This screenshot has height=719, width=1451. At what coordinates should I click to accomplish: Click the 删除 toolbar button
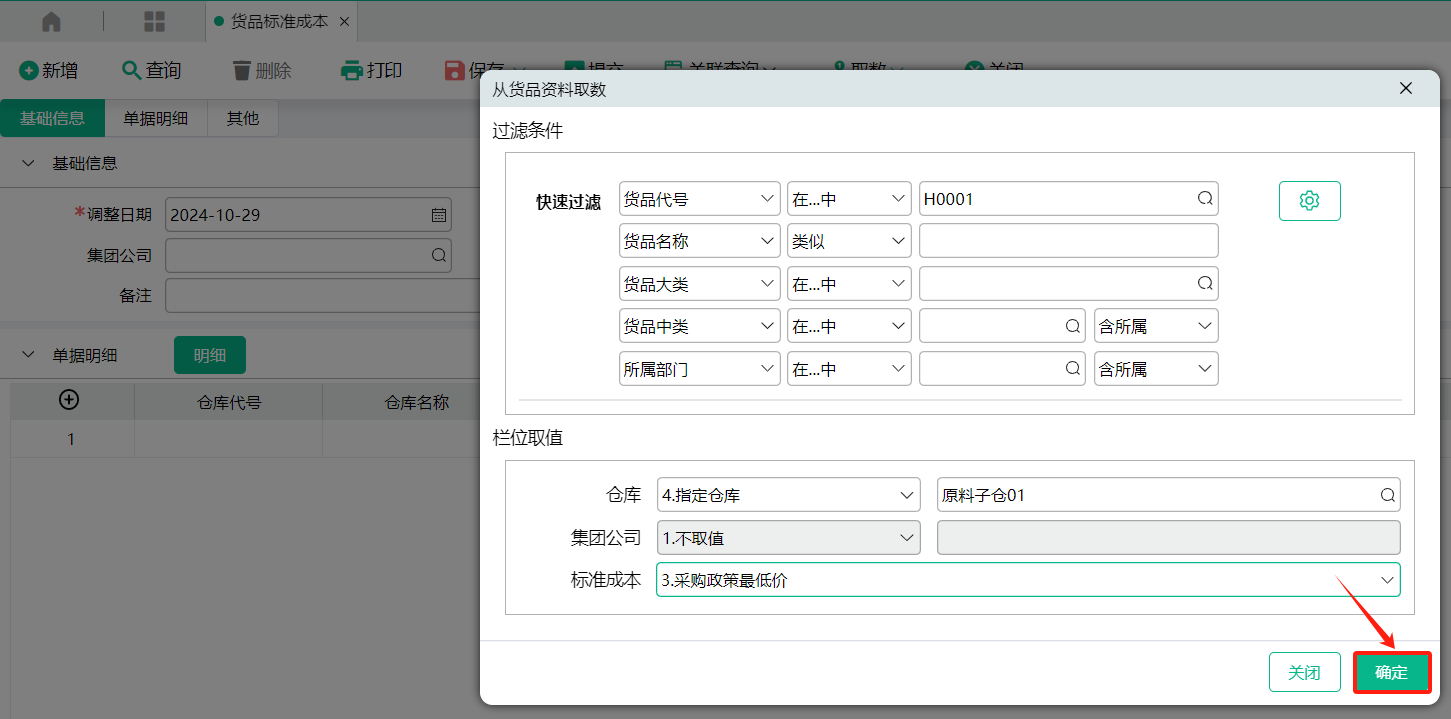click(262, 70)
